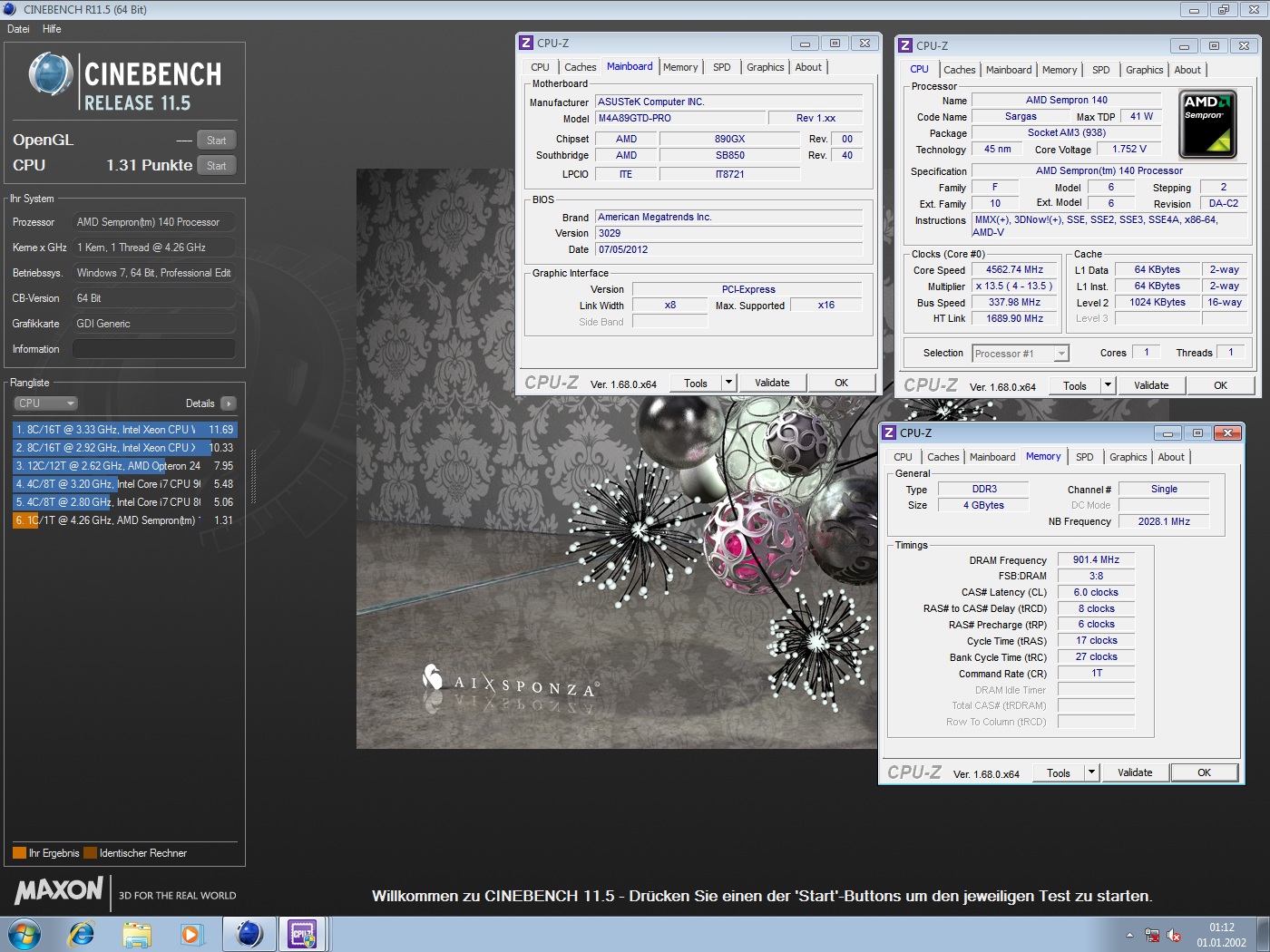Click Ihr Ergebnis orange legend swatch
1270x952 pixels.
(19, 853)
